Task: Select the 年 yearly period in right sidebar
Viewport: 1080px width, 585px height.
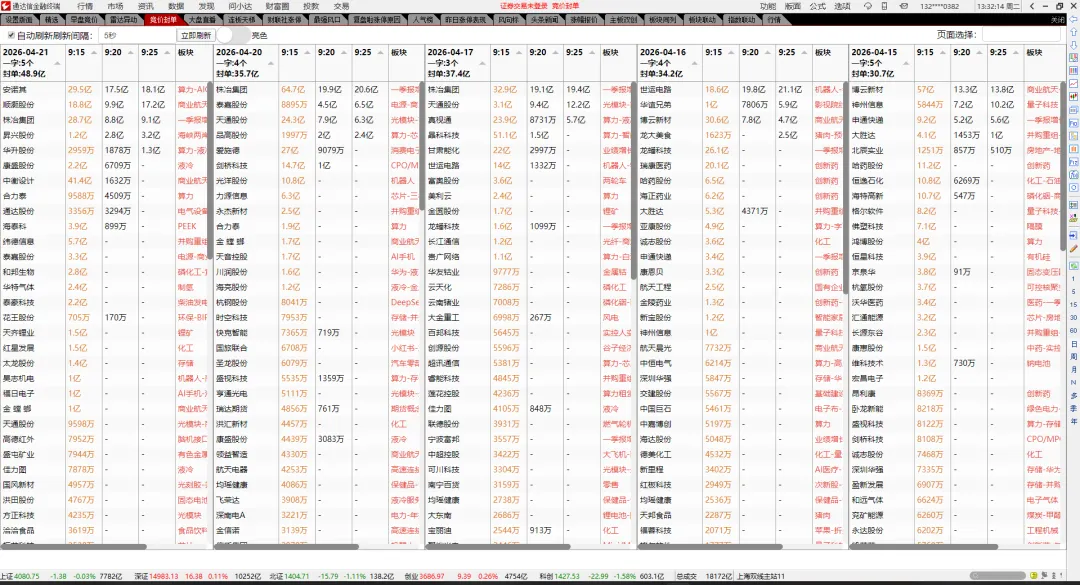Action: tap(1074, 421)
